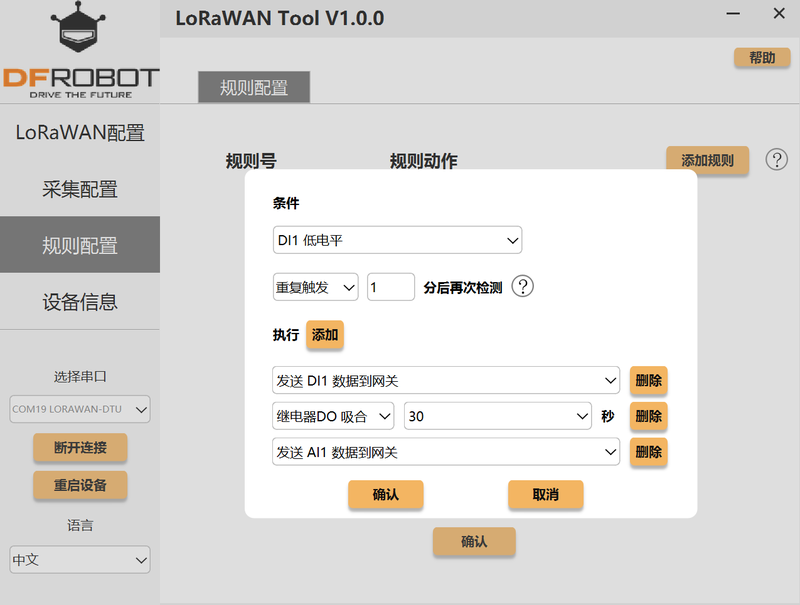The height and width of the screenshot is (605, 800).
Task: Open 设备信息 in the sidebar
Action: coord(80,301)
